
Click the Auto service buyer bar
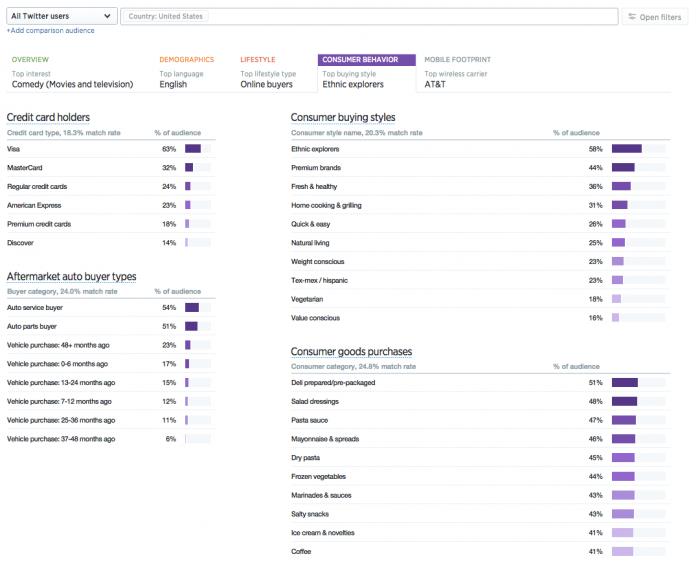click(192, 308)
